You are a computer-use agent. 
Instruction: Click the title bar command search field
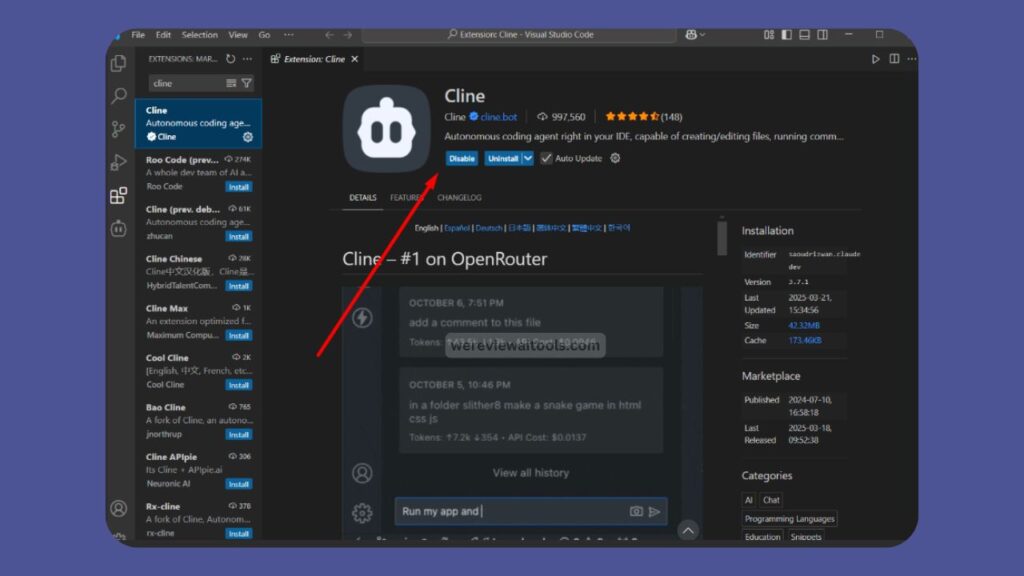(519, 35)
